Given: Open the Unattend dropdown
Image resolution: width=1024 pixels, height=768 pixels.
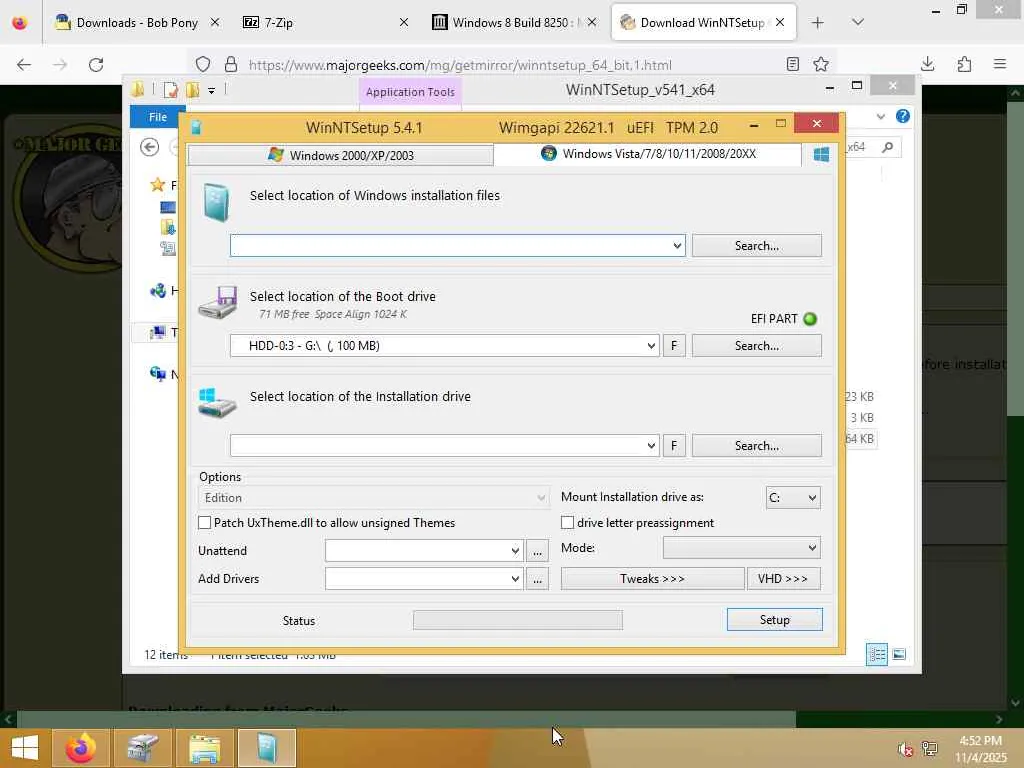Looking at the screenshot, I should pos(515,551).
